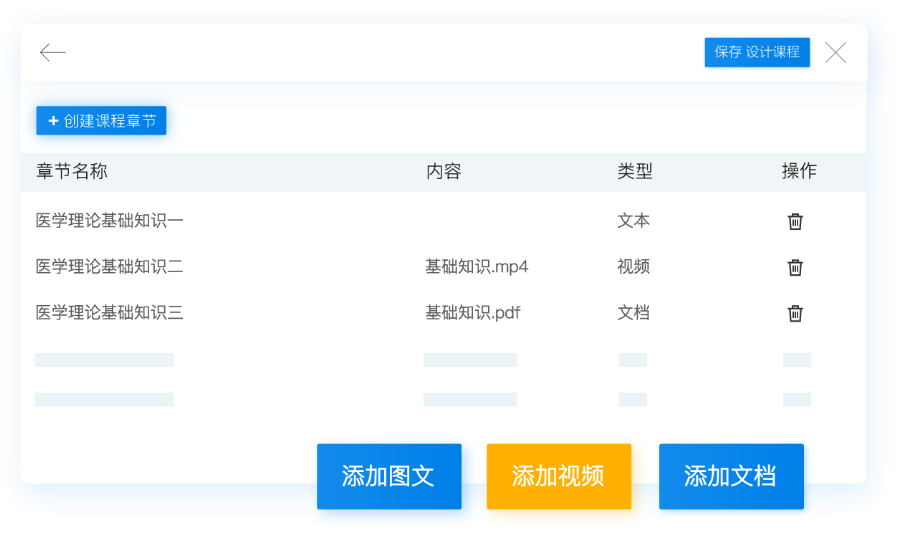
Task: Click the 保存 设计课程 button
Action: tap(756, 52)
